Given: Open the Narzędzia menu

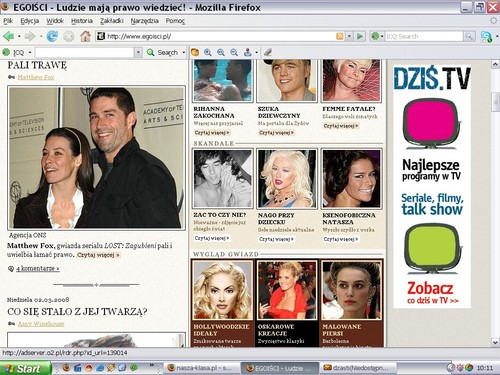Looking at the screenshot, I should 144,21.
